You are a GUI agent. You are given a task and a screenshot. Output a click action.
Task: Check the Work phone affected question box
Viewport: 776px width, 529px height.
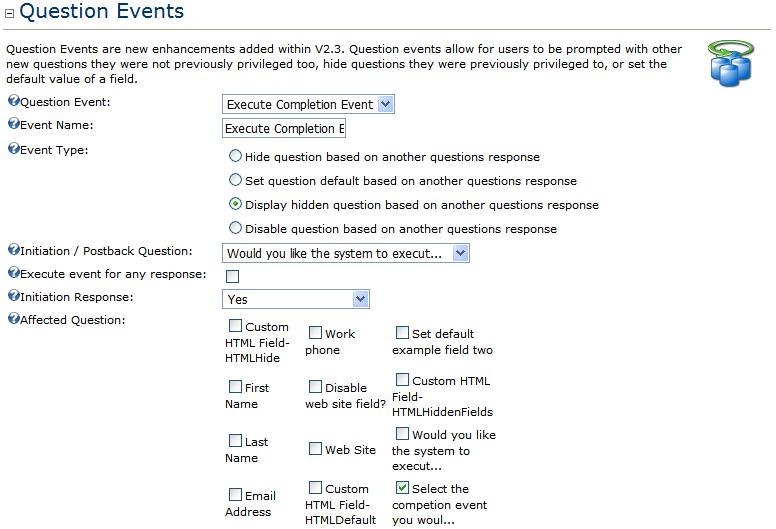[315, 333]
